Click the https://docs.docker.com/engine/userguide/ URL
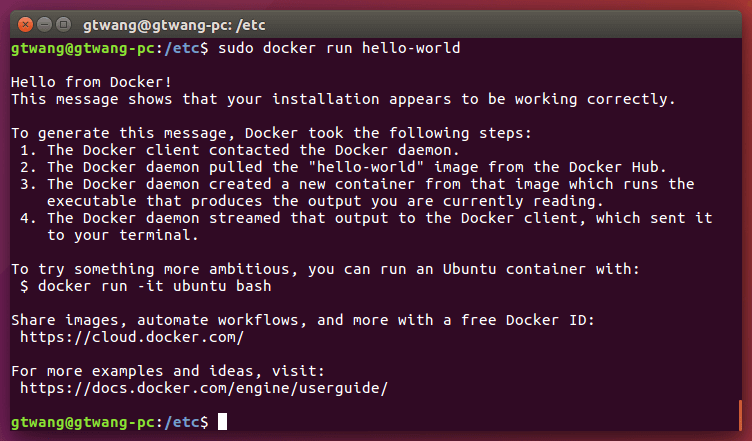Screen dimensions: 752x441 (204, 388)
